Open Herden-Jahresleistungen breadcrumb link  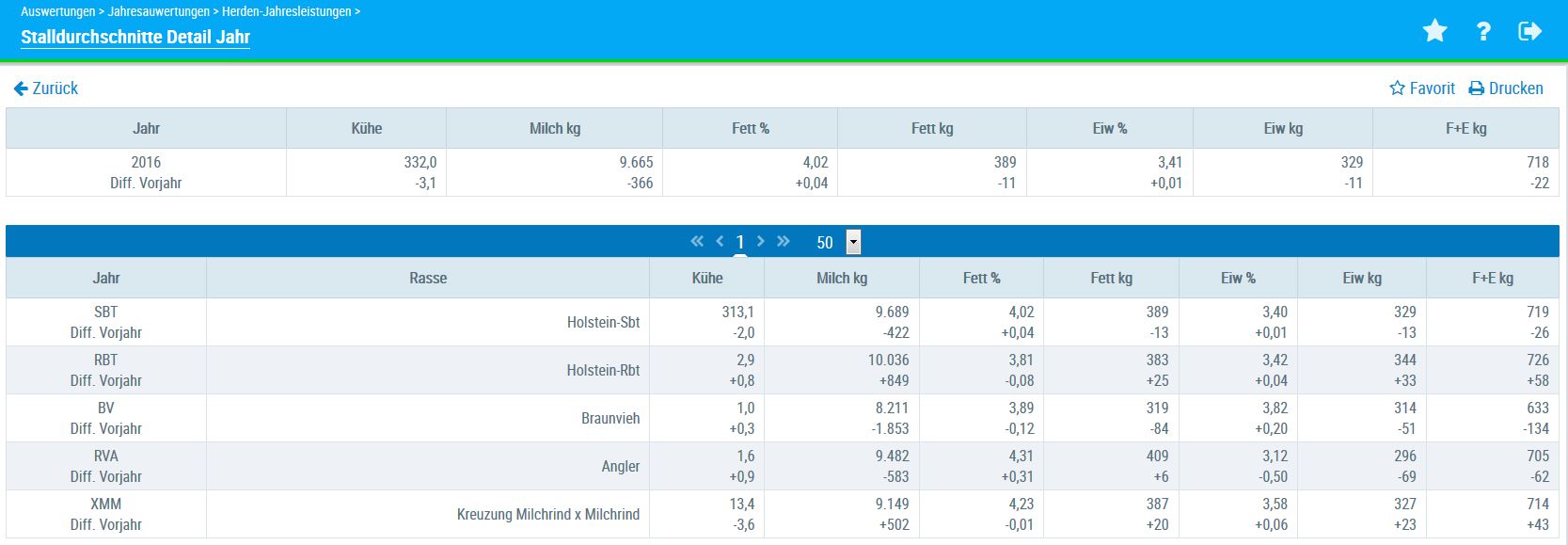pyautogui.click(x=286, y=11)
